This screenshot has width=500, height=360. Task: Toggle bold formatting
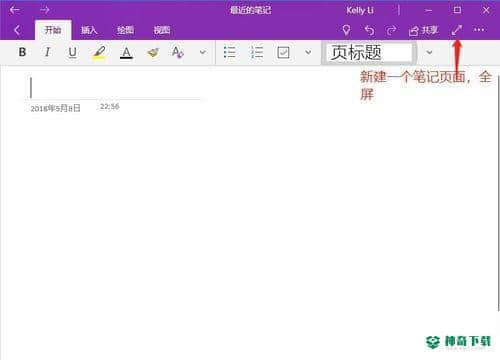pos(22,52)
